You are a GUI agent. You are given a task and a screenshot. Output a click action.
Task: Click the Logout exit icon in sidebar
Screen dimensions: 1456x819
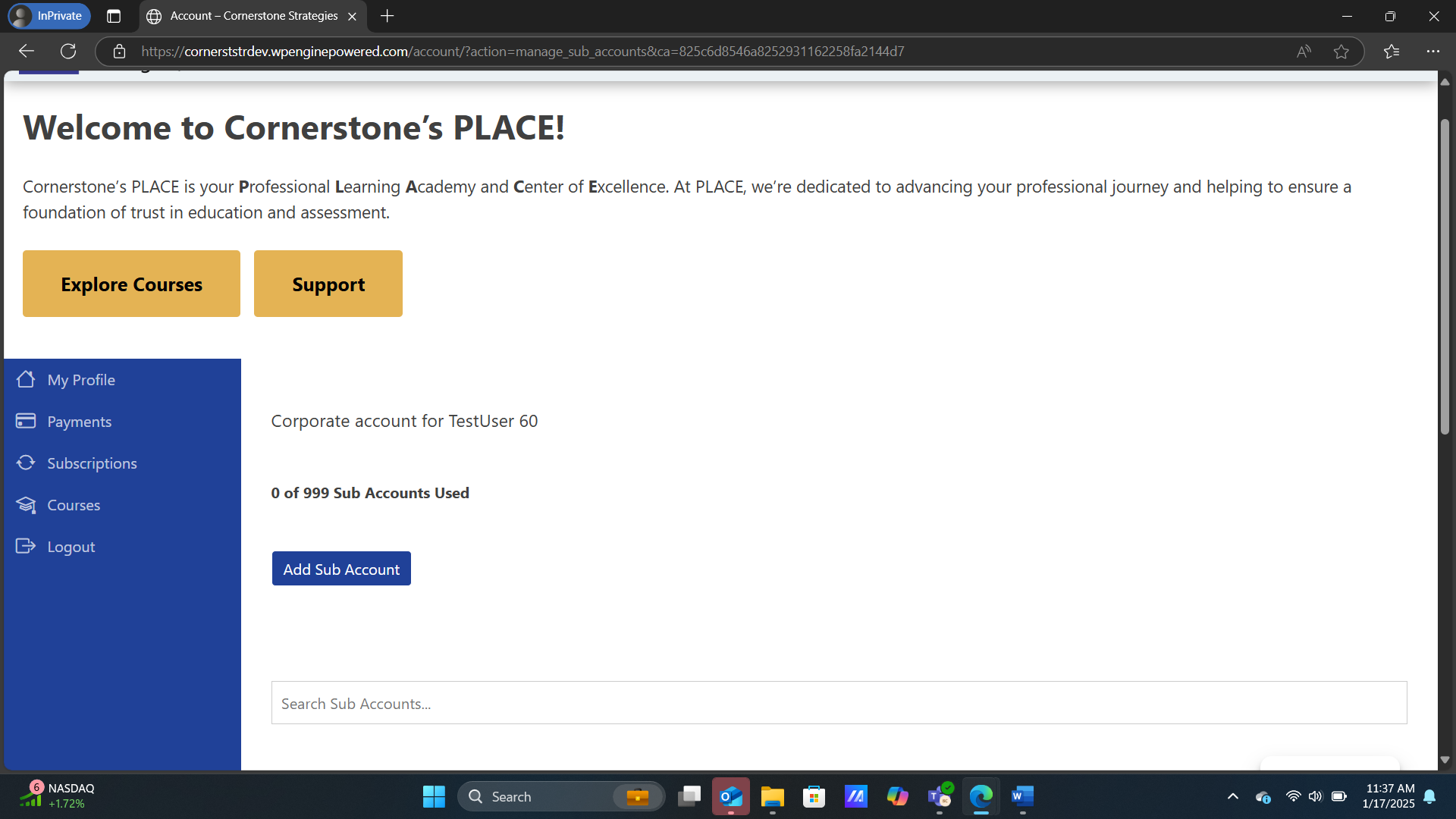point(27,546)
